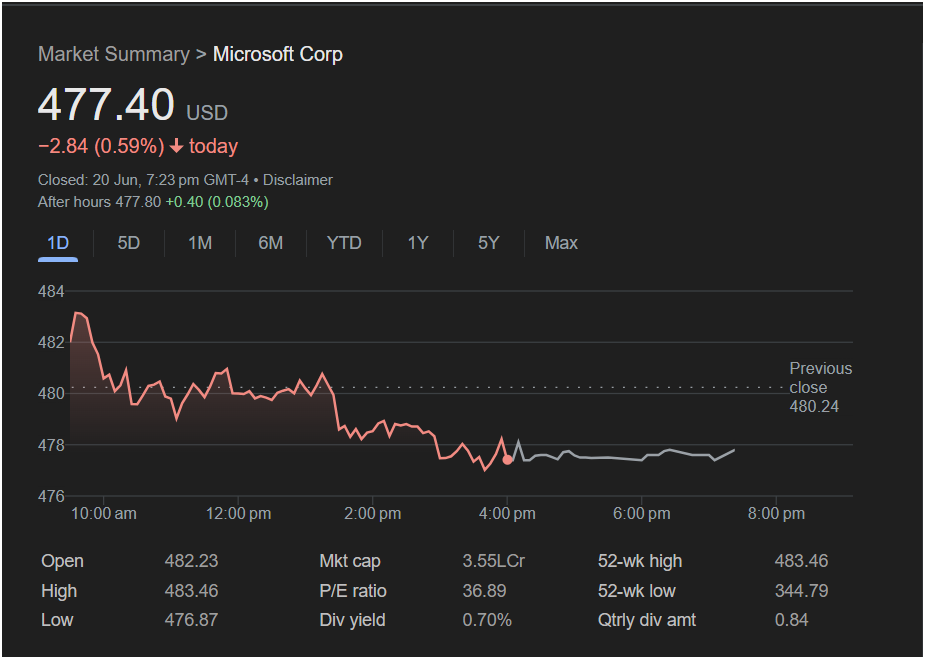Click the 52-wk low label
Image resolution: width=925 pixels, height=659 pixels.
click(637, 591)
